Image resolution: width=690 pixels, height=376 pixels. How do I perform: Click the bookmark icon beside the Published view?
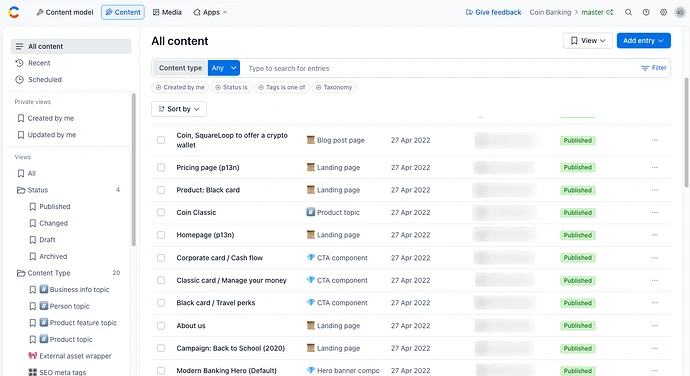click(33, 206)
